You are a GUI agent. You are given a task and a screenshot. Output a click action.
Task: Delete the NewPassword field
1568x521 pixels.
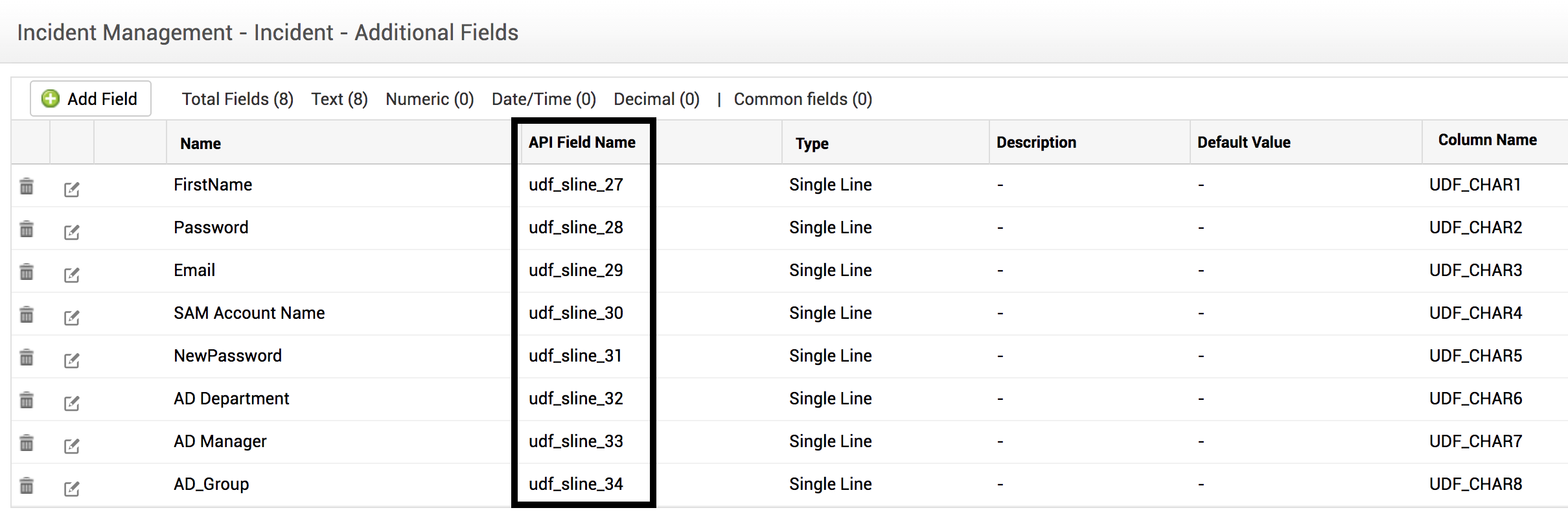click(27, 358)
